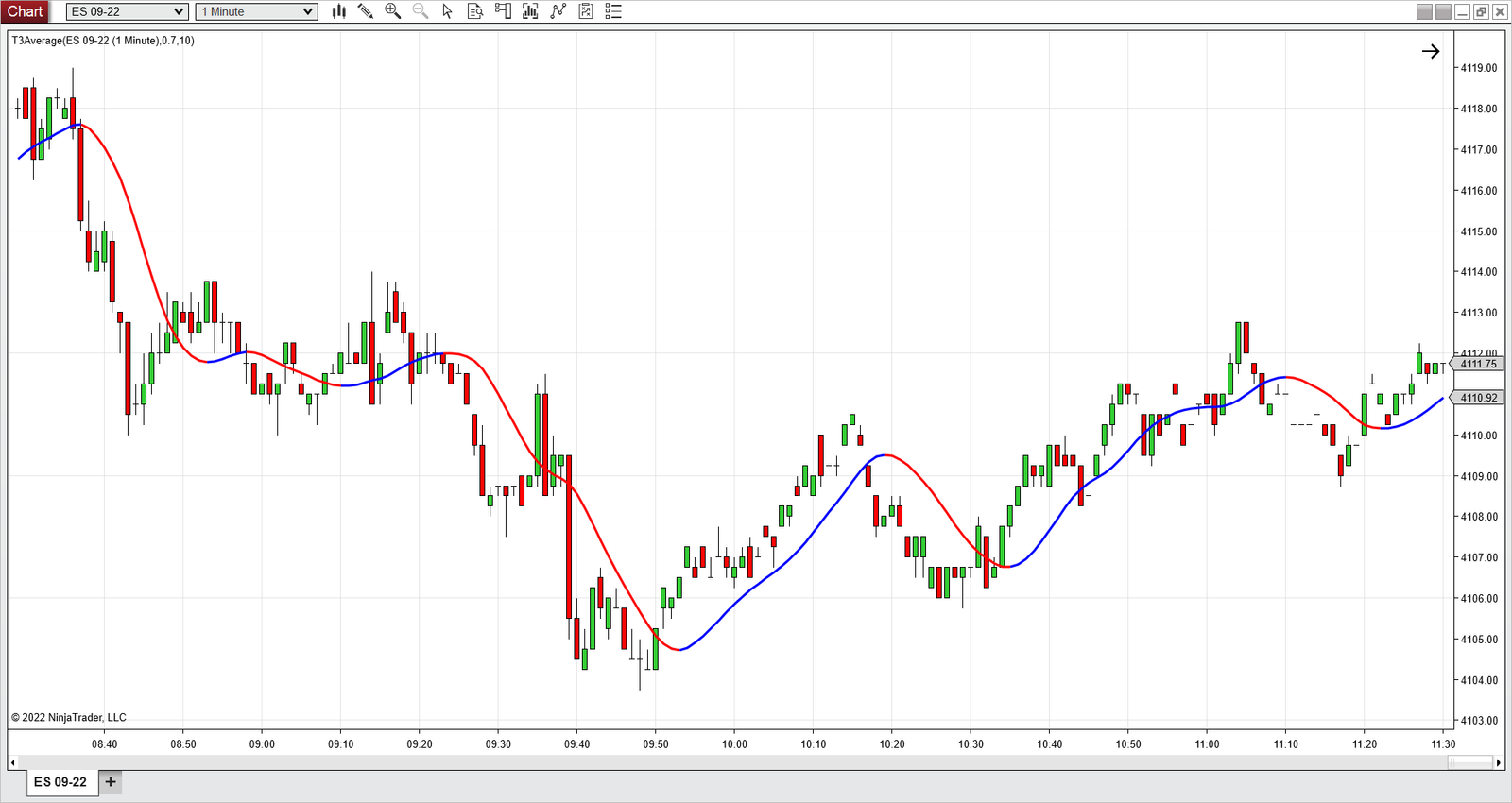The height and width of the screenshot is (803, 1512).
Task: Click the return-to-current-bar arrow on chart
Action: pos(1431,52)
